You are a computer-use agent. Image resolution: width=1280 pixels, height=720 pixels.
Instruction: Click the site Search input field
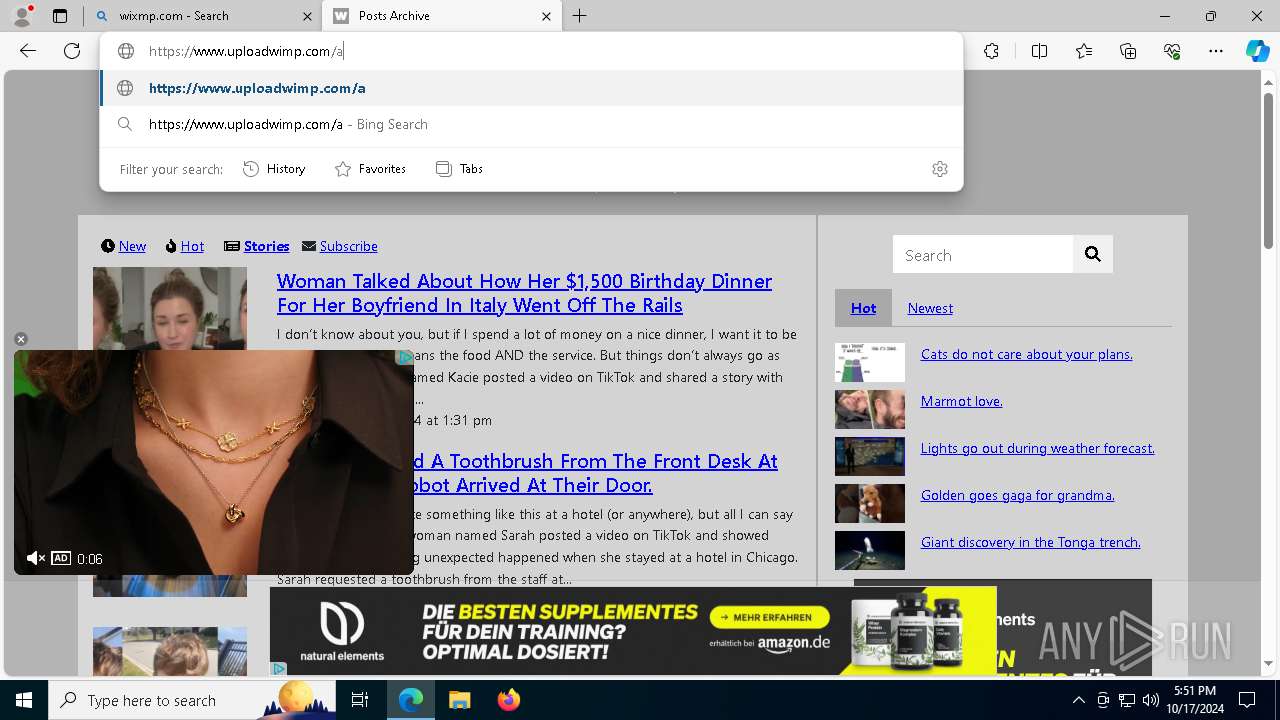coord(983,255)
